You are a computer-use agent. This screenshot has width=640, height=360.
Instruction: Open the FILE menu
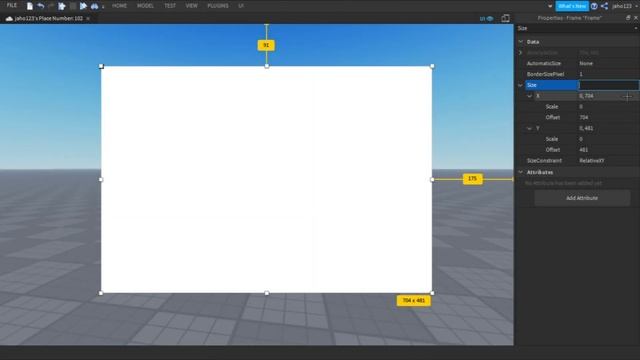pos(12,6)
